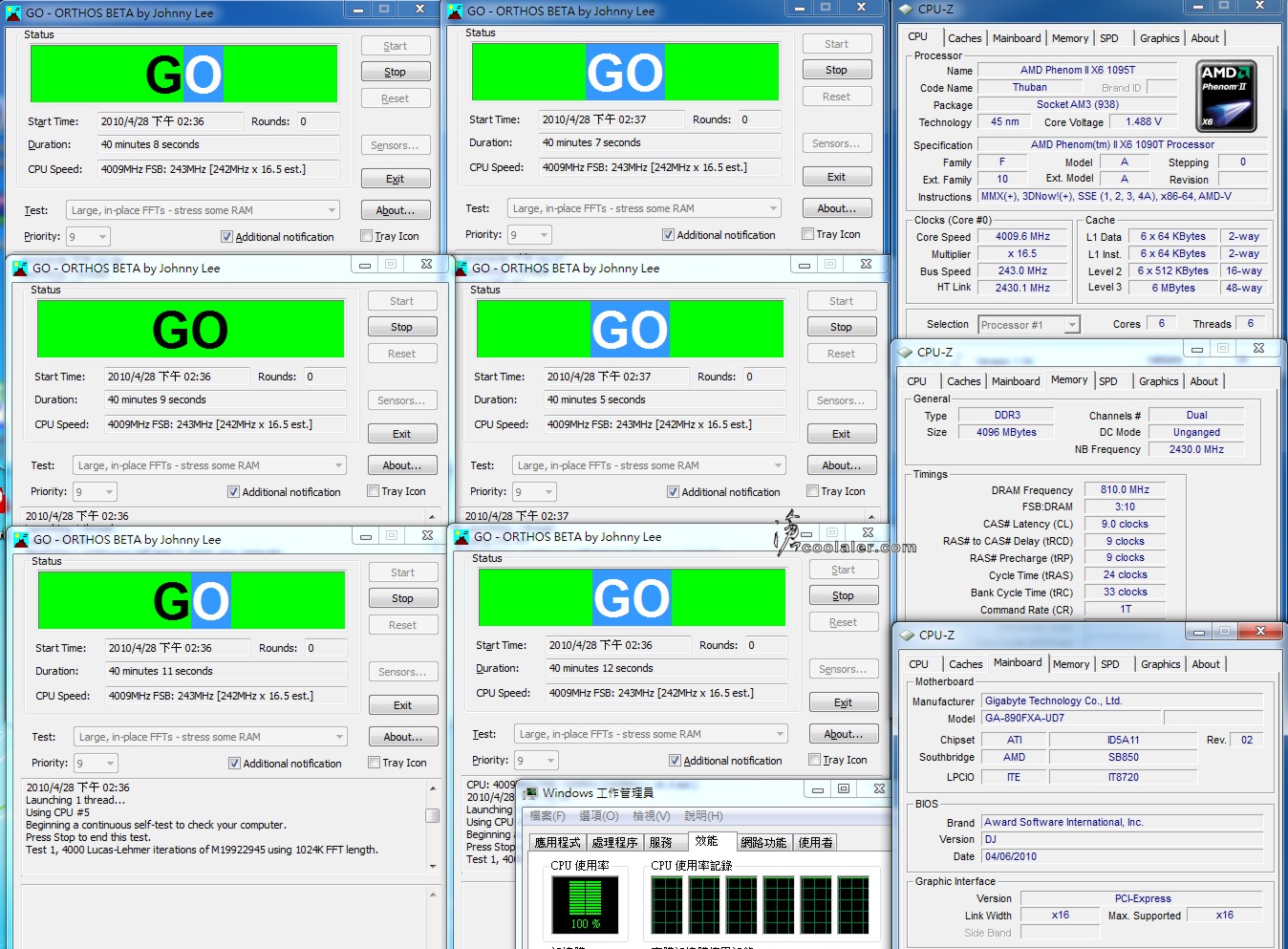Open Test dropdown in 40 minutes 7 seconds window

(x=644, y=208)
